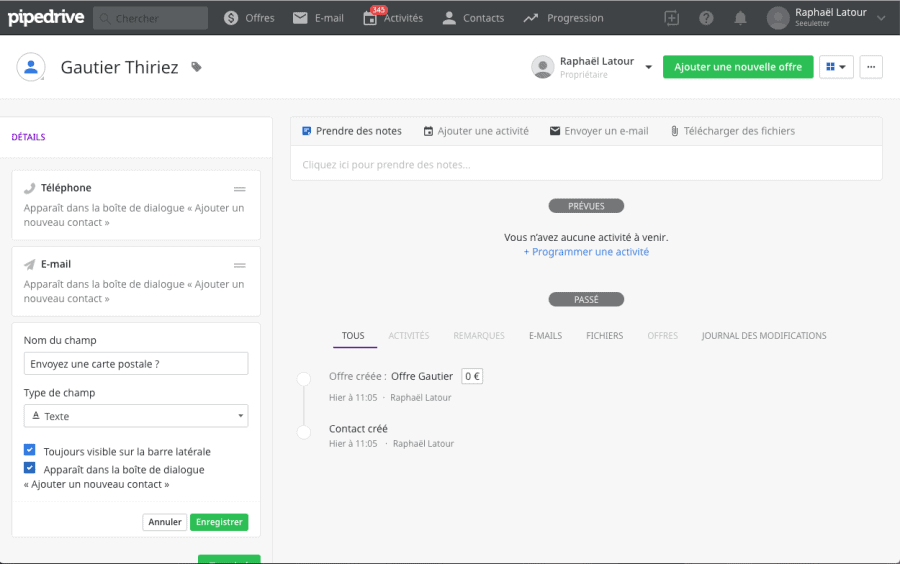Open the notifications bell icon
Screen dimensions: 900x564
coord(740,18)
